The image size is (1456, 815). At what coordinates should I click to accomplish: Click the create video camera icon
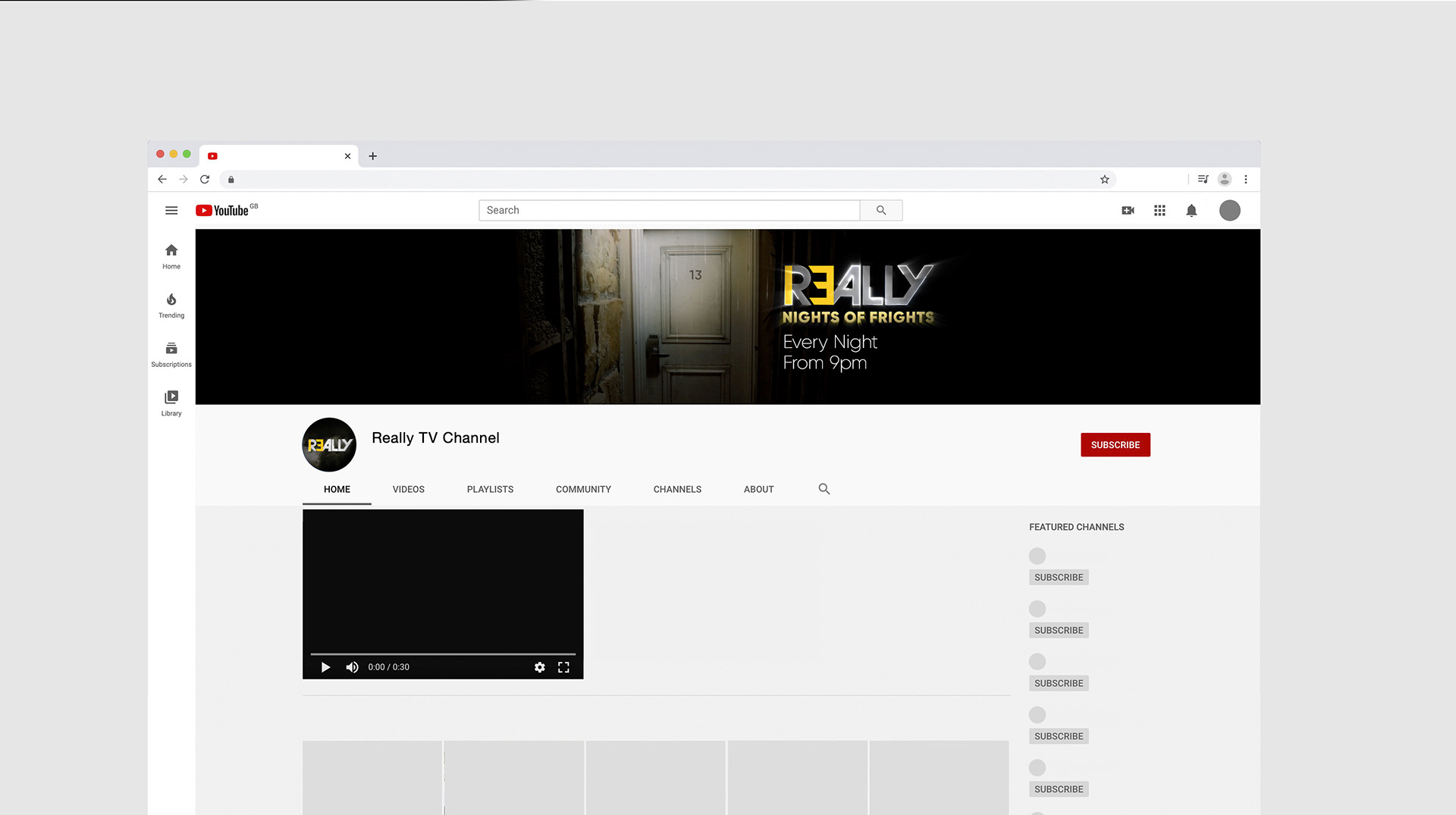1128,211
